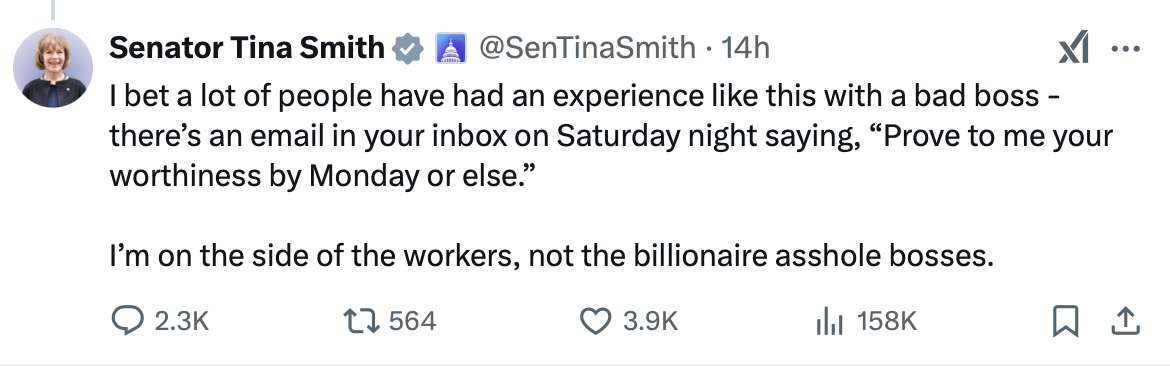Bookmark this tweet

[1065, 321]
